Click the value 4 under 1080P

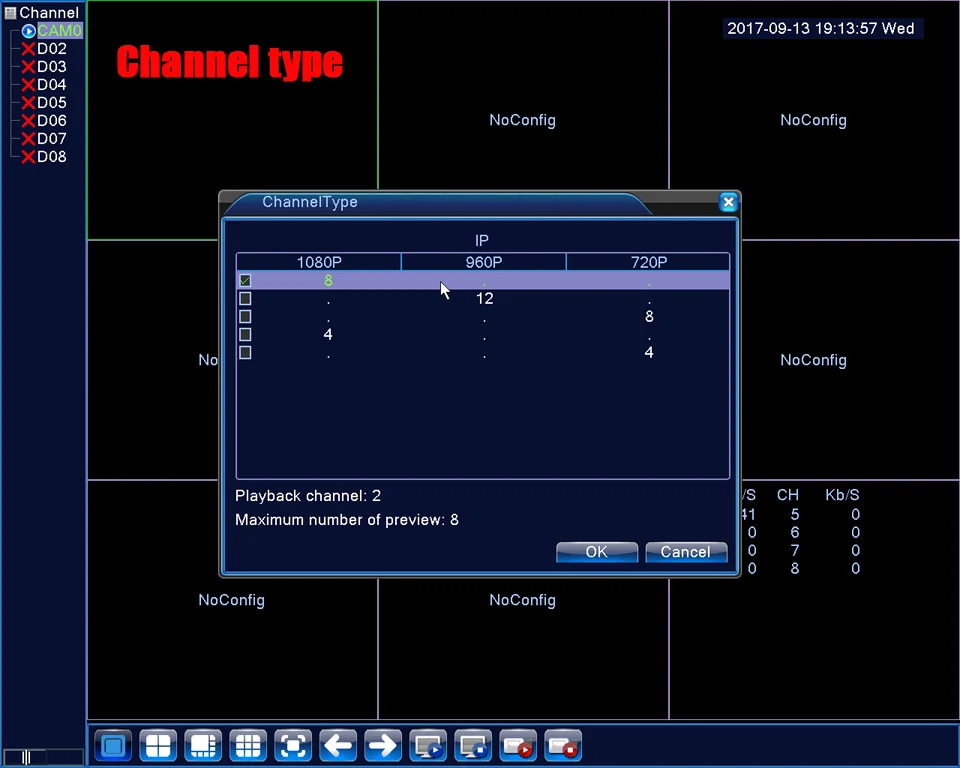coord(328,334)
